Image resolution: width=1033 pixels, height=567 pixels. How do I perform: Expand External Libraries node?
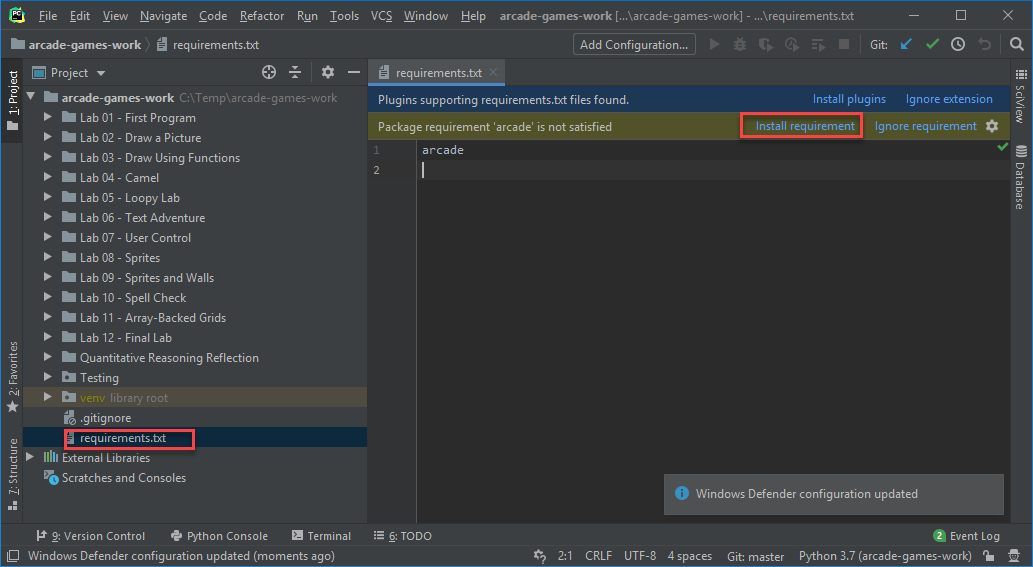30,457
